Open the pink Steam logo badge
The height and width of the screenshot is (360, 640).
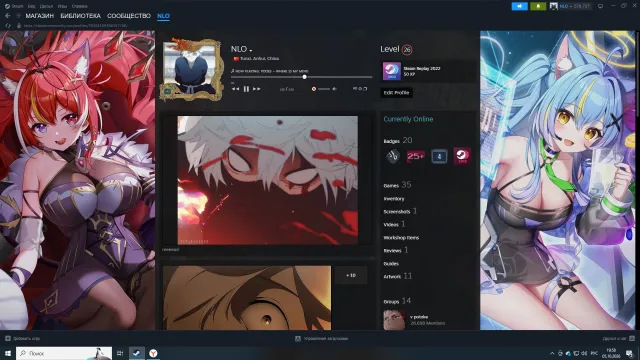[x=462, y=156]
